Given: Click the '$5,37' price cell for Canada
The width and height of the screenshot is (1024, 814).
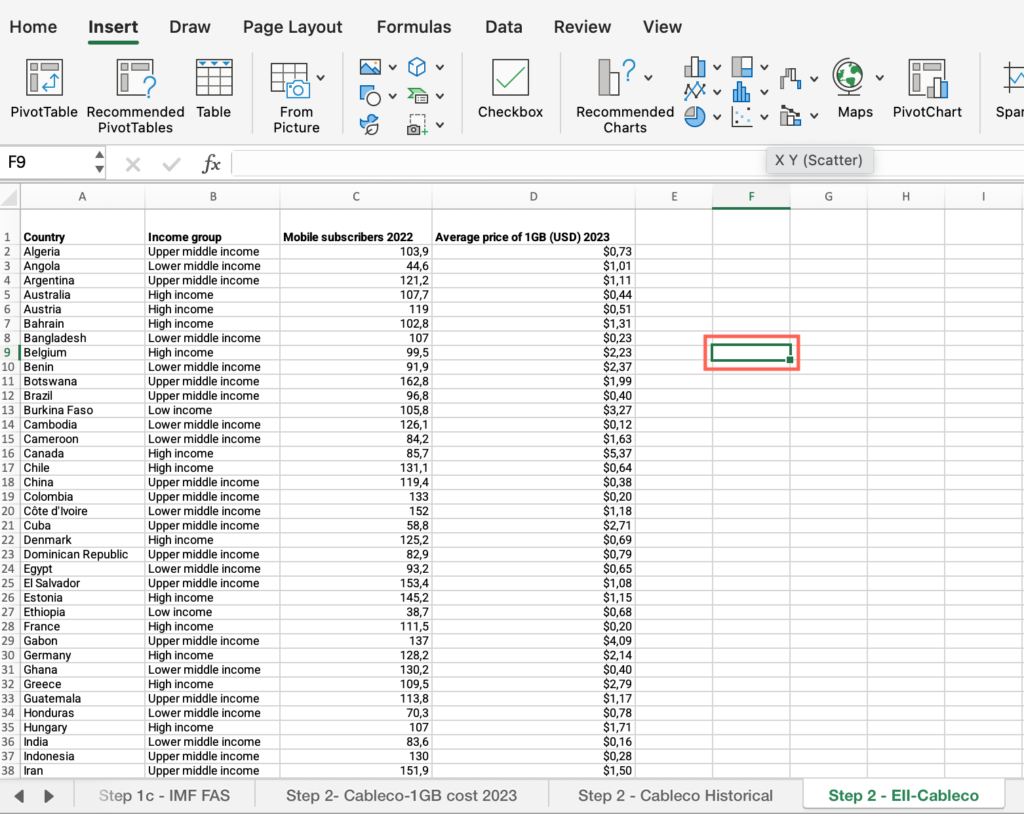Looking at the screenshot, I should click(534, 453).
